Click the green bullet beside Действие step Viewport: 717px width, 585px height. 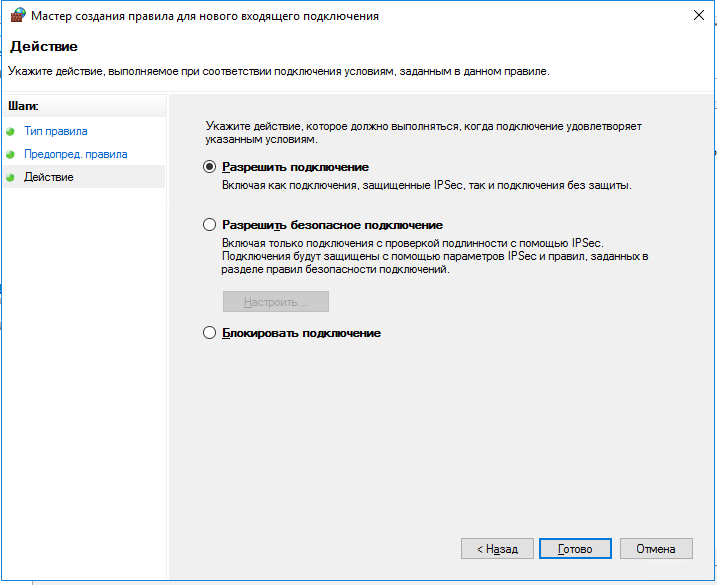11,178
